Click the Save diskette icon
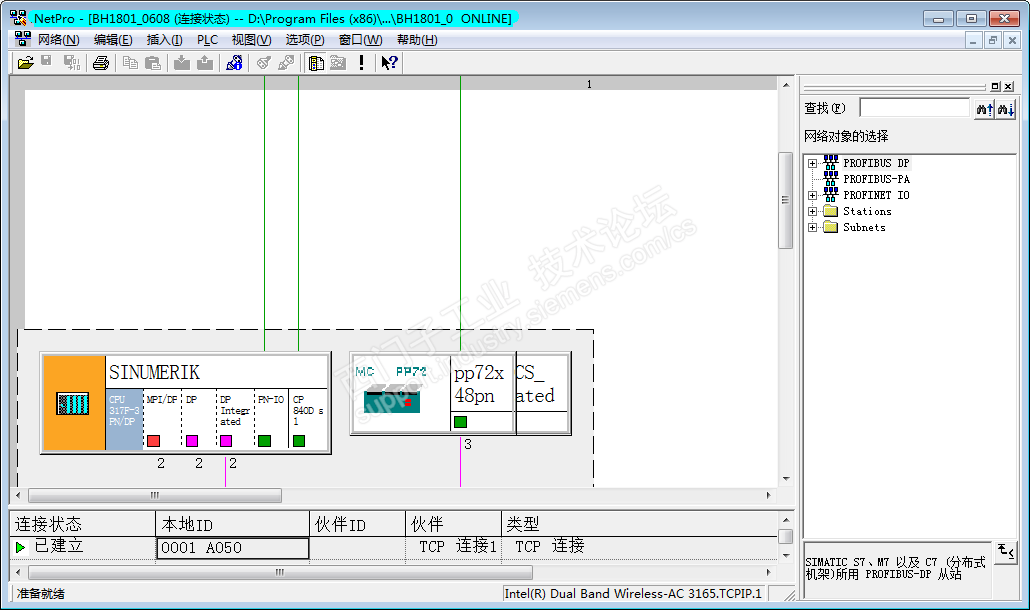This screenshot has width=1030, height=610. click(47, 61)
